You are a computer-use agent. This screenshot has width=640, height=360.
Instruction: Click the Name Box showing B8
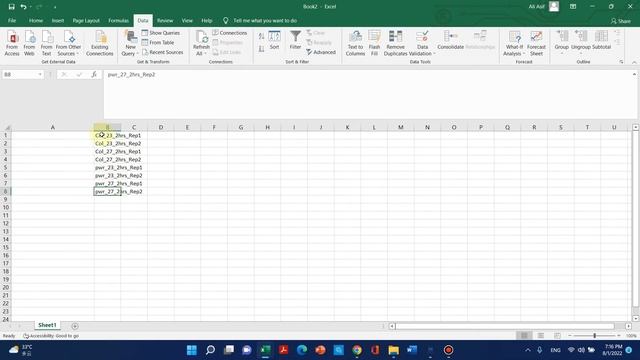click(x=20, y=74)
